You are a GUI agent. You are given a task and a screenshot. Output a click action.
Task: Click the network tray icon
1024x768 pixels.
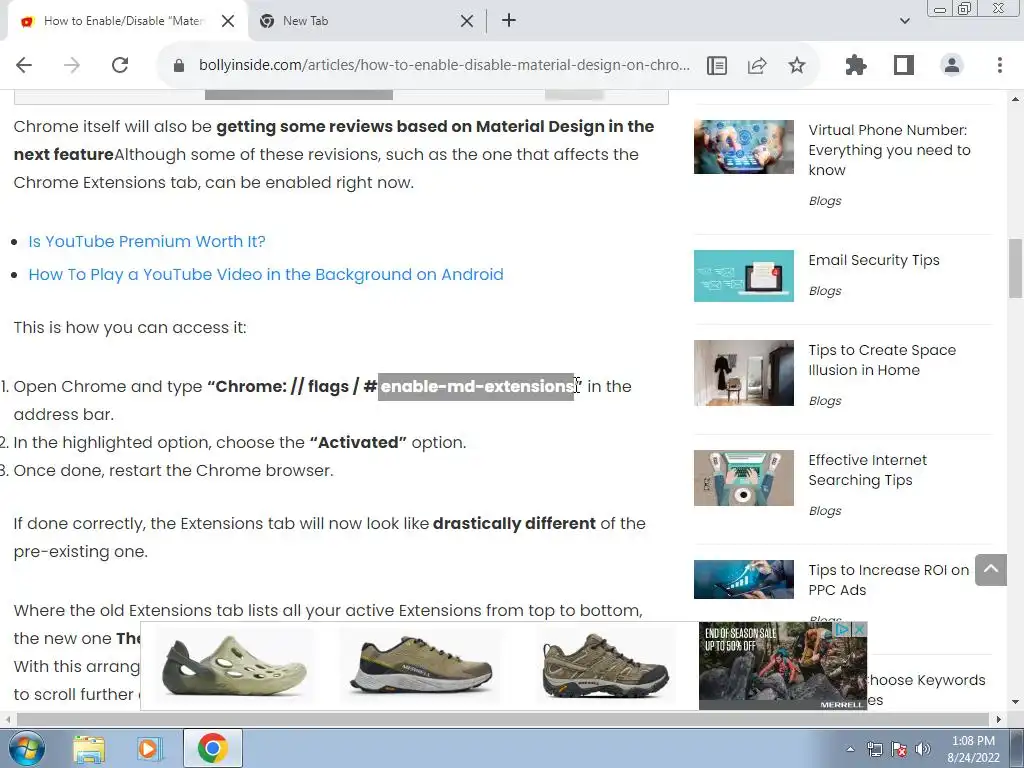[874, 749]
